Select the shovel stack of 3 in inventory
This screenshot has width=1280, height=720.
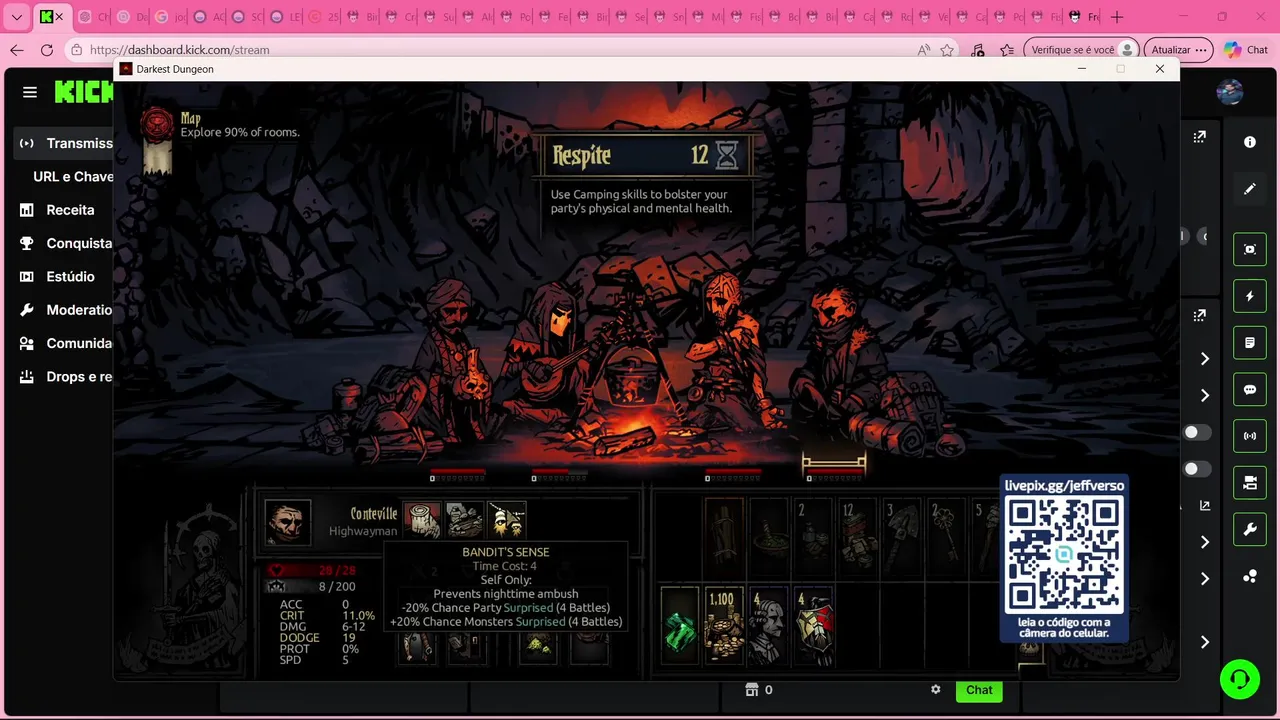[x=901, y=538]
